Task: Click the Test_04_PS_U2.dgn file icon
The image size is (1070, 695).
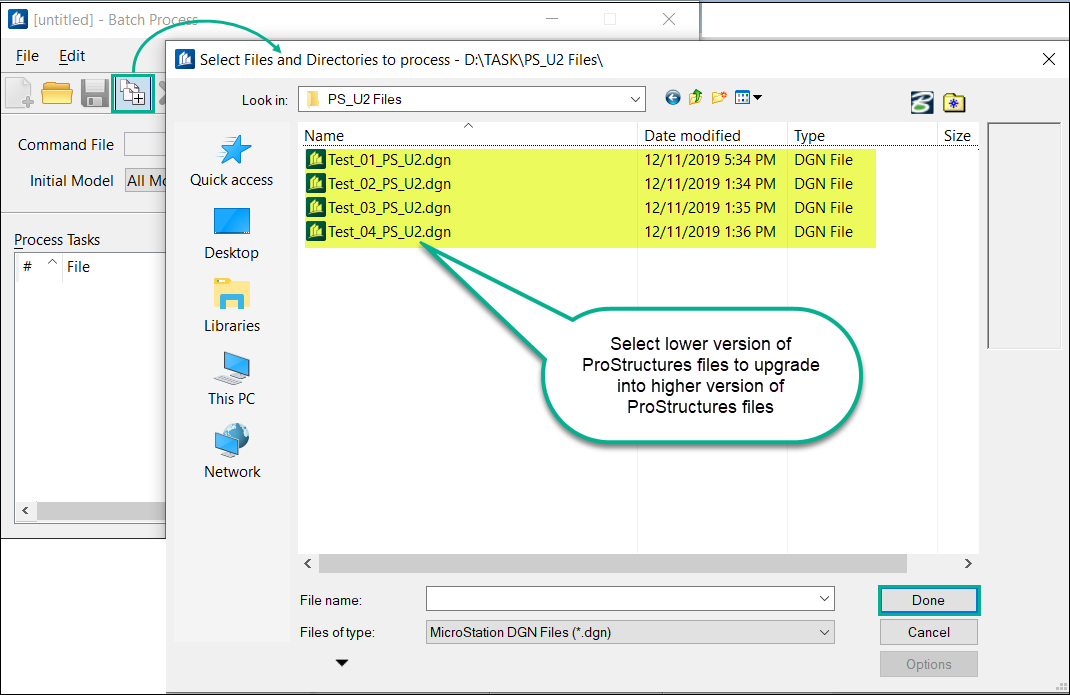Action: tap(315, 231)
